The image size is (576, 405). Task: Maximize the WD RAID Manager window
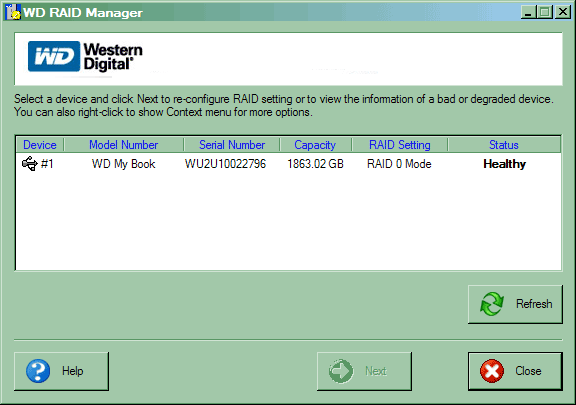coord(545,12)
